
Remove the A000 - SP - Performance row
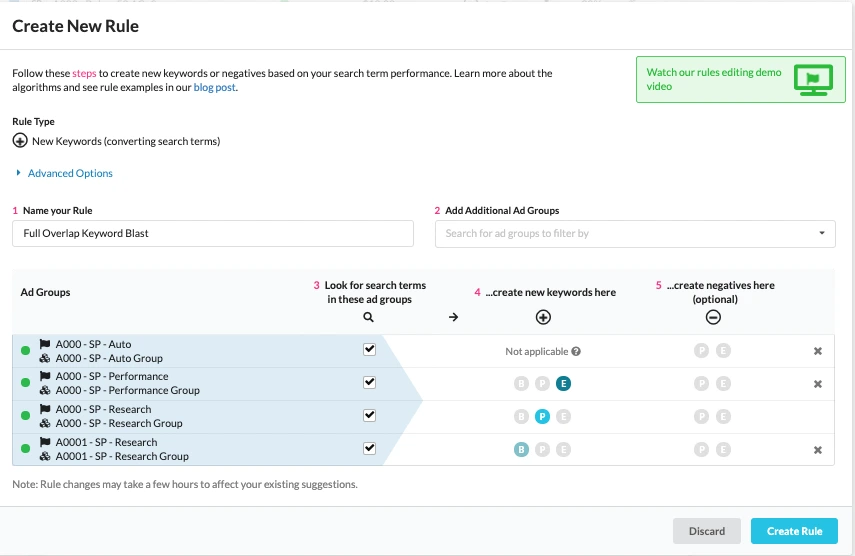pos(817,384)
